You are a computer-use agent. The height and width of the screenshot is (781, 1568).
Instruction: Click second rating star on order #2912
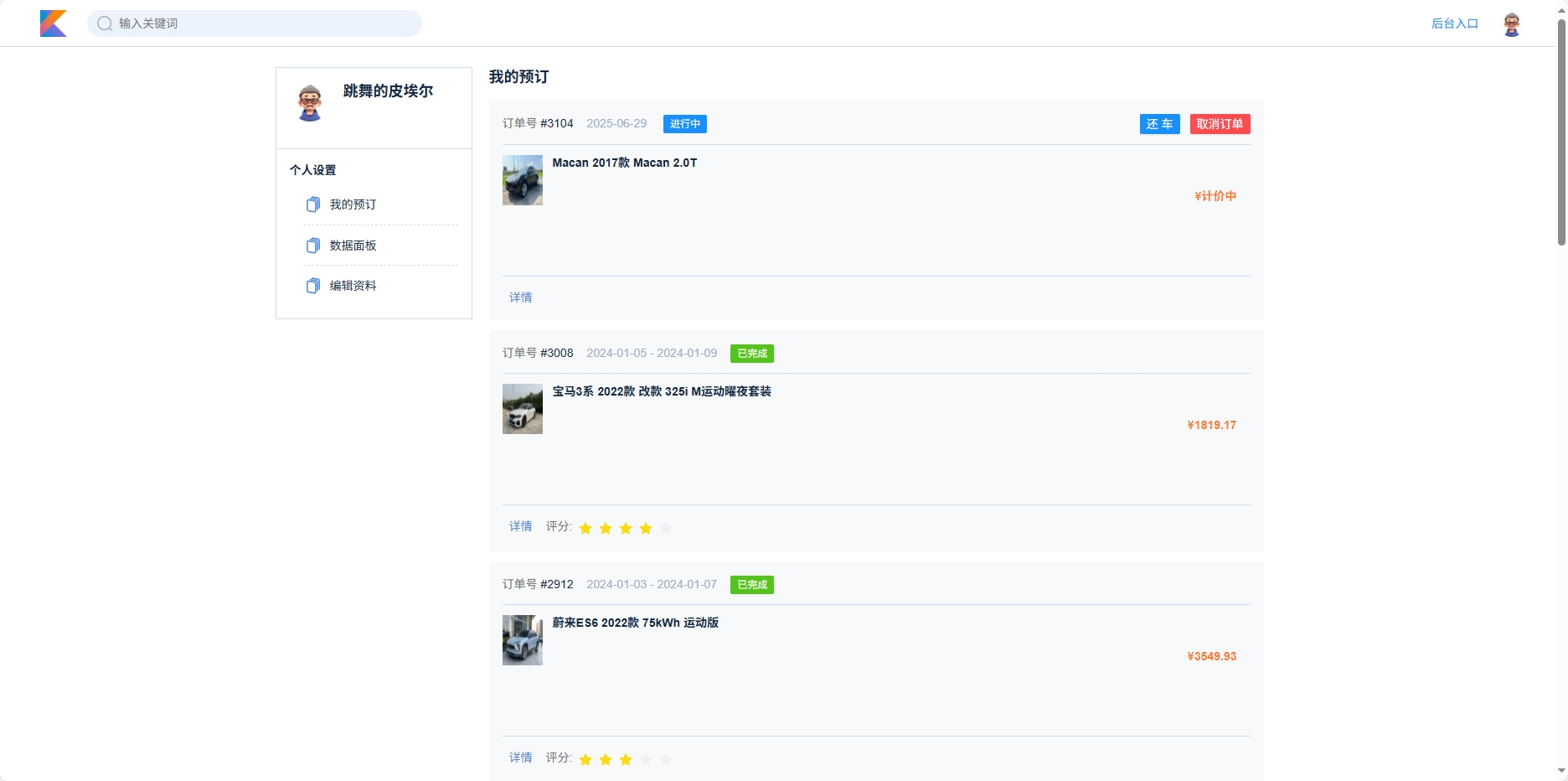click(x=606, y=759)
